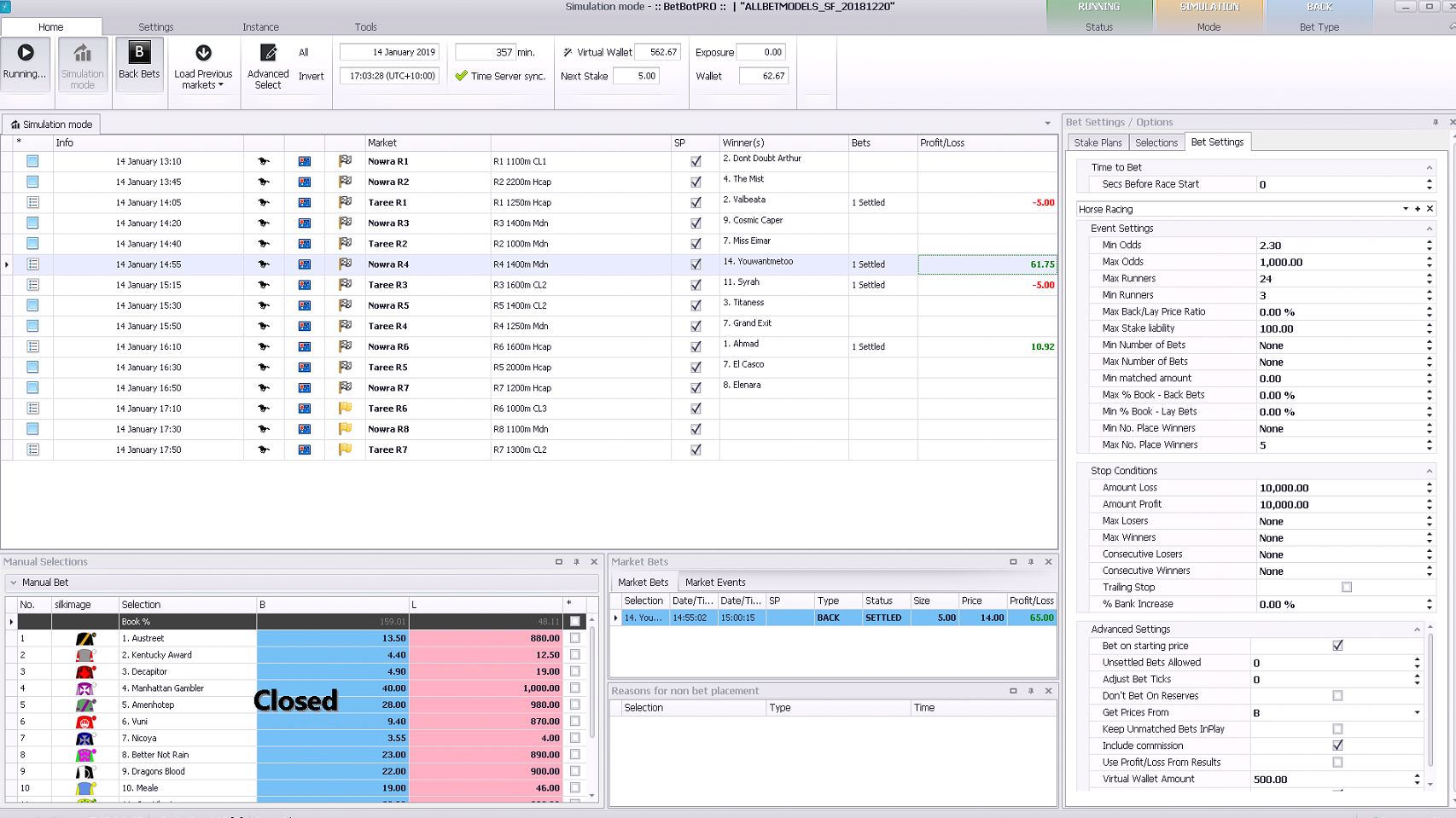Viewport: 1456px width, 818px height.
Task: Click the blue square icon in 13:10 row
Action: [32, 161]
